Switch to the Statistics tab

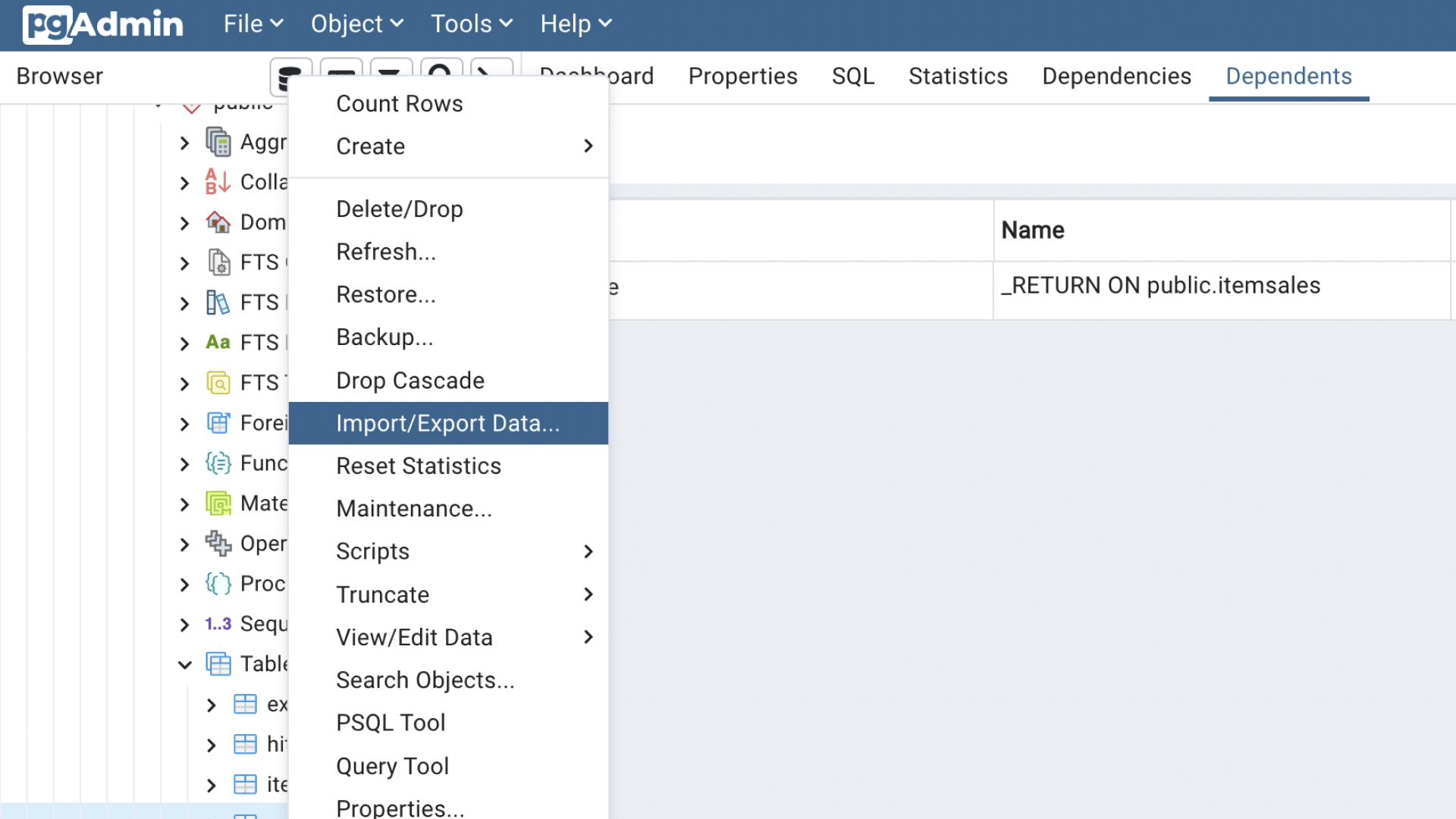[x=958, y=75]
